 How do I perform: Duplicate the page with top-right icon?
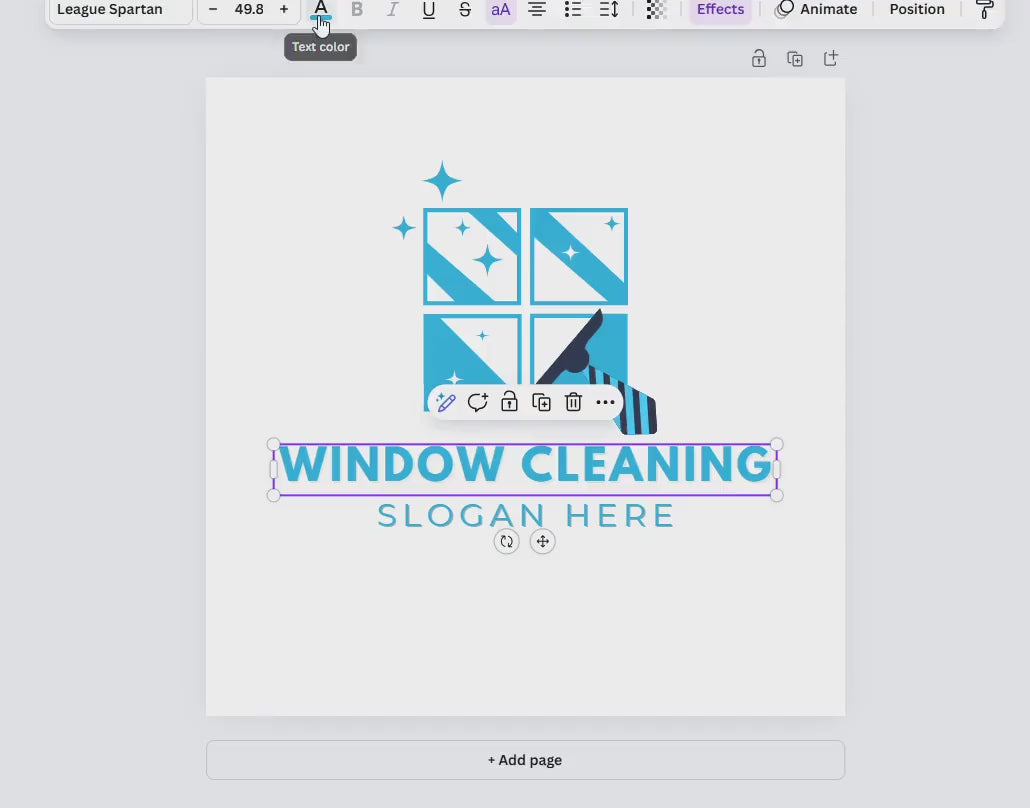click(795, 58)
